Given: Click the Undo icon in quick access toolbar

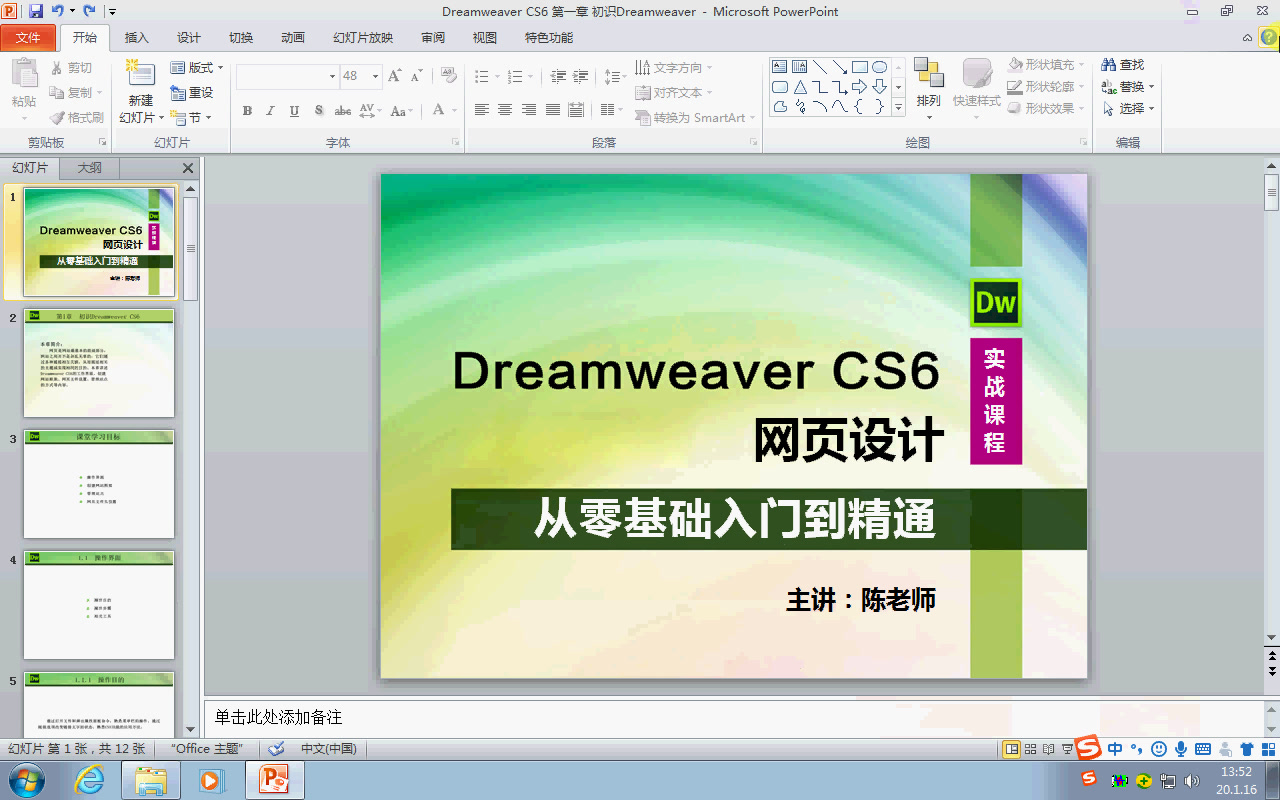Looking at the screenshot, I should click(57, 11).
